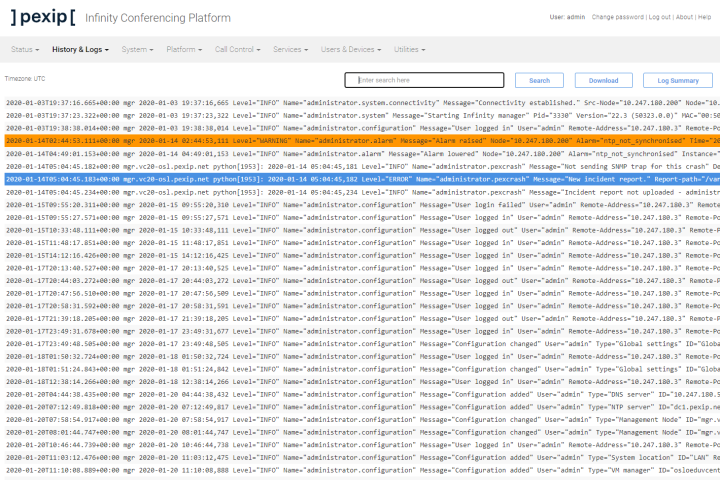Click the 2020-01-20 10:46:44 User logged in entry
Viewport: 720px width, 480px height.
[x=362, y=445]
